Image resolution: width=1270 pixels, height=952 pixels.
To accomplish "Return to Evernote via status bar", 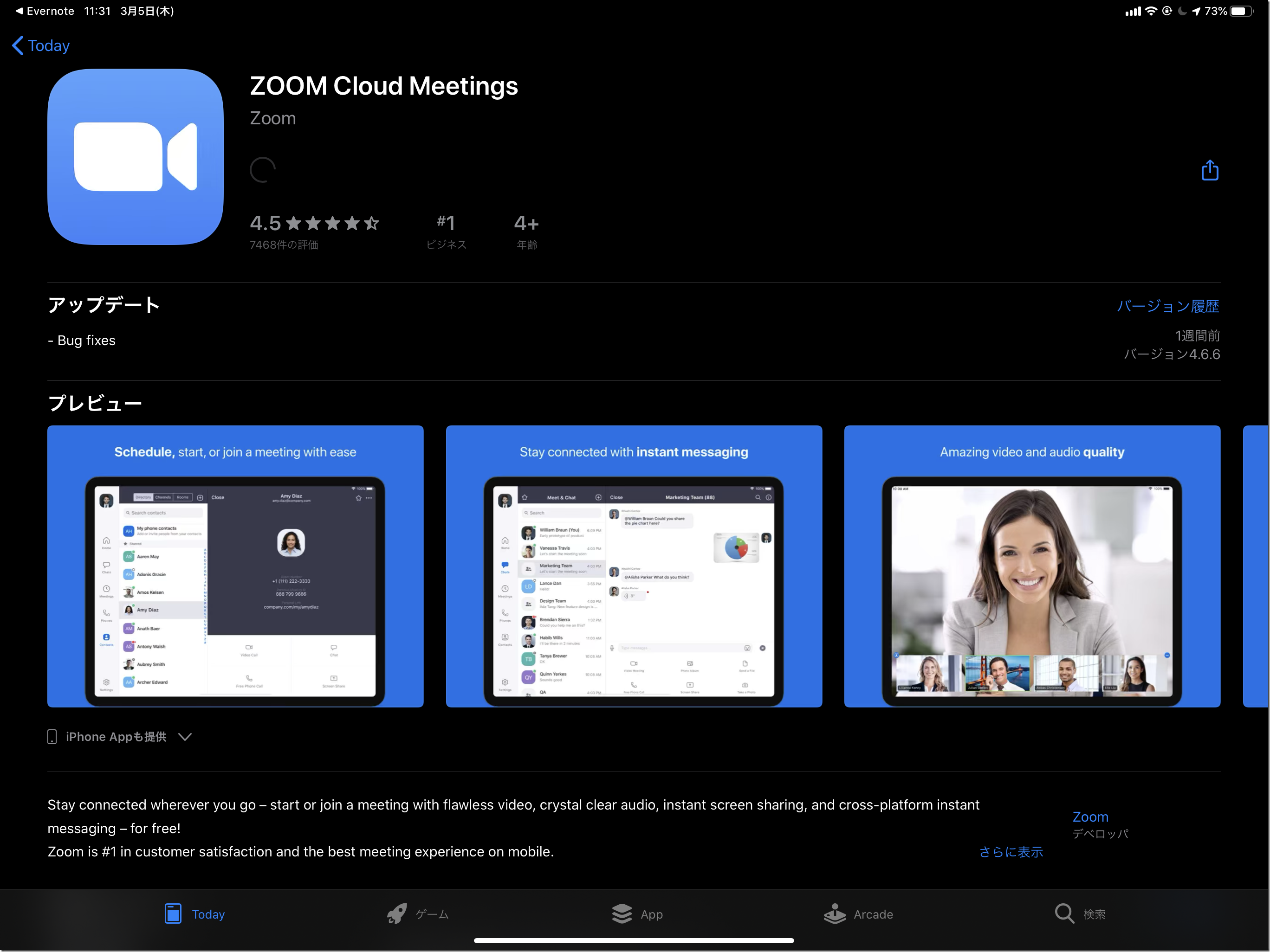I will pos(45,11).
